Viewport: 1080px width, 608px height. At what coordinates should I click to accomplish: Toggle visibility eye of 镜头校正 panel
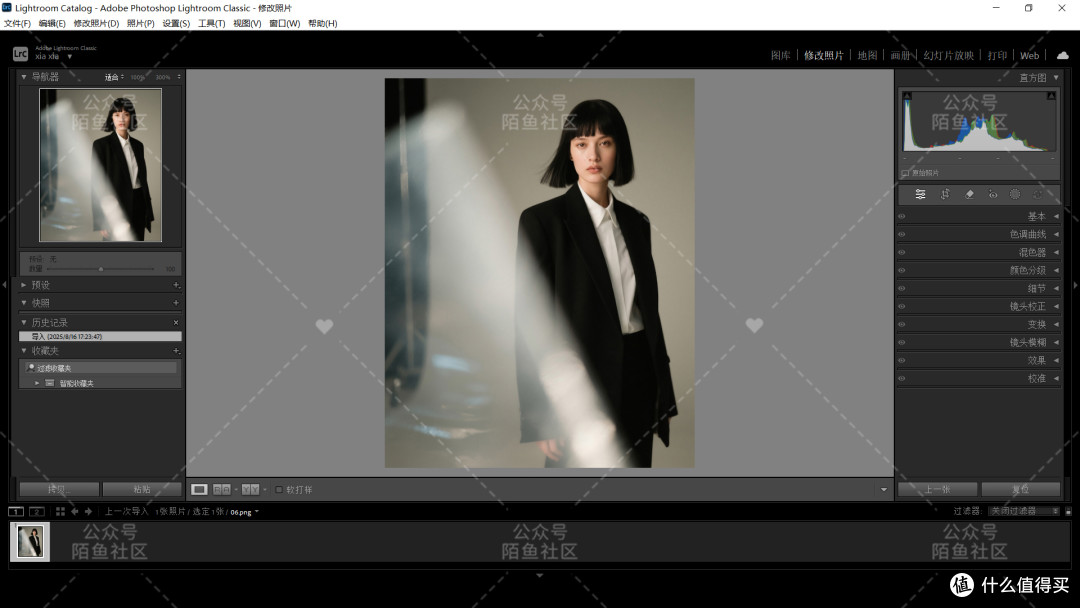(902, 306)
